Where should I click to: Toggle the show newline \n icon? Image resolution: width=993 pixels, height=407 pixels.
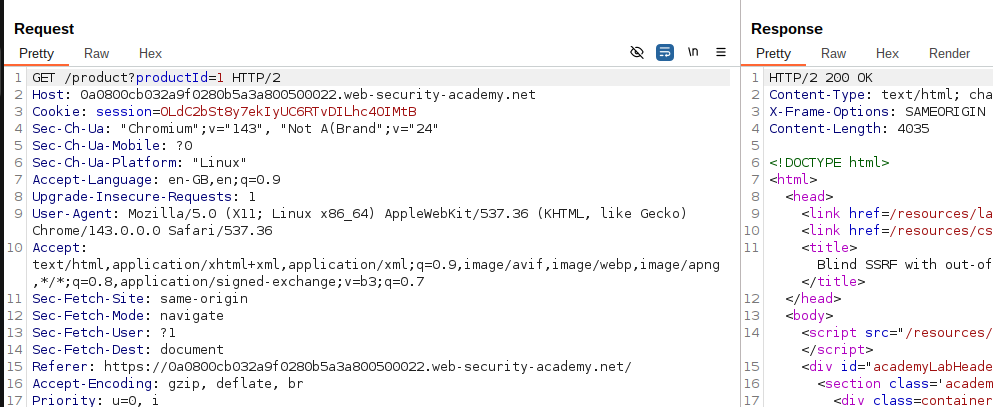click(x=693, y=52)
